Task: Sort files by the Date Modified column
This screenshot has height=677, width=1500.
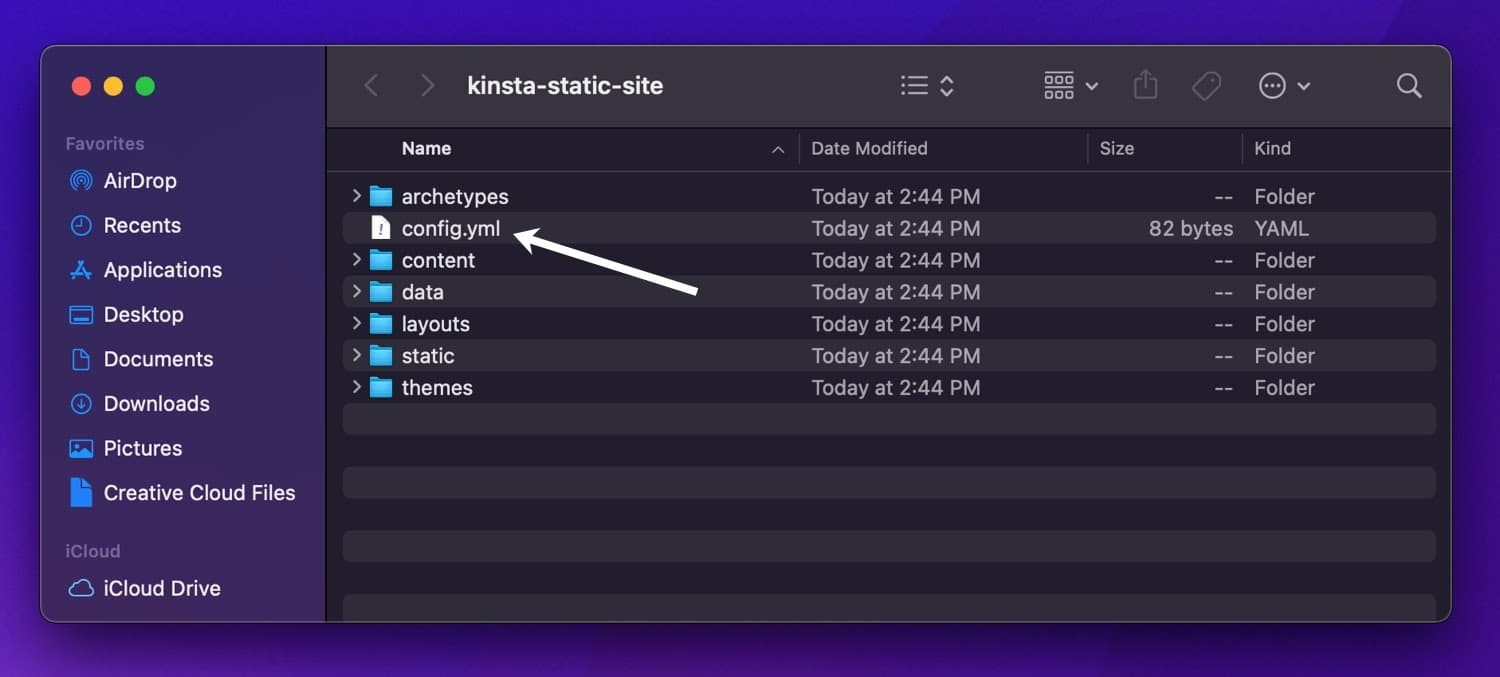Action: coord(869,148)
